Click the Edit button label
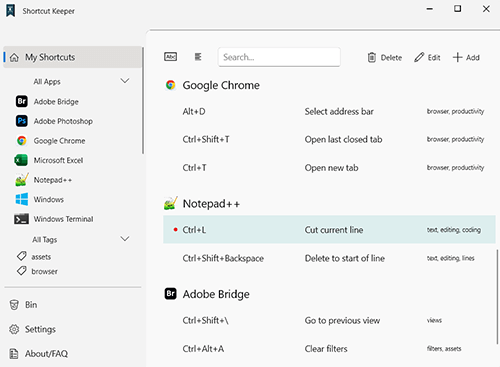Screen dimensions: 500x367 [x=434, y=58]
